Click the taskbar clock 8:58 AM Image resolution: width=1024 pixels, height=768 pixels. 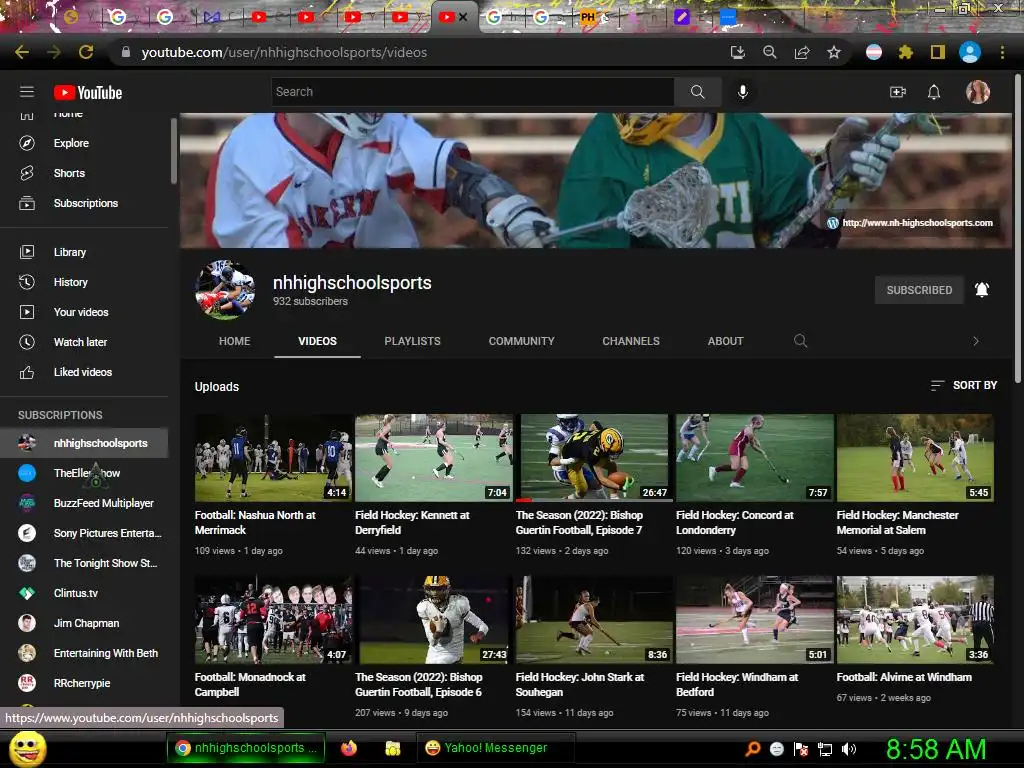click(936, 749)
